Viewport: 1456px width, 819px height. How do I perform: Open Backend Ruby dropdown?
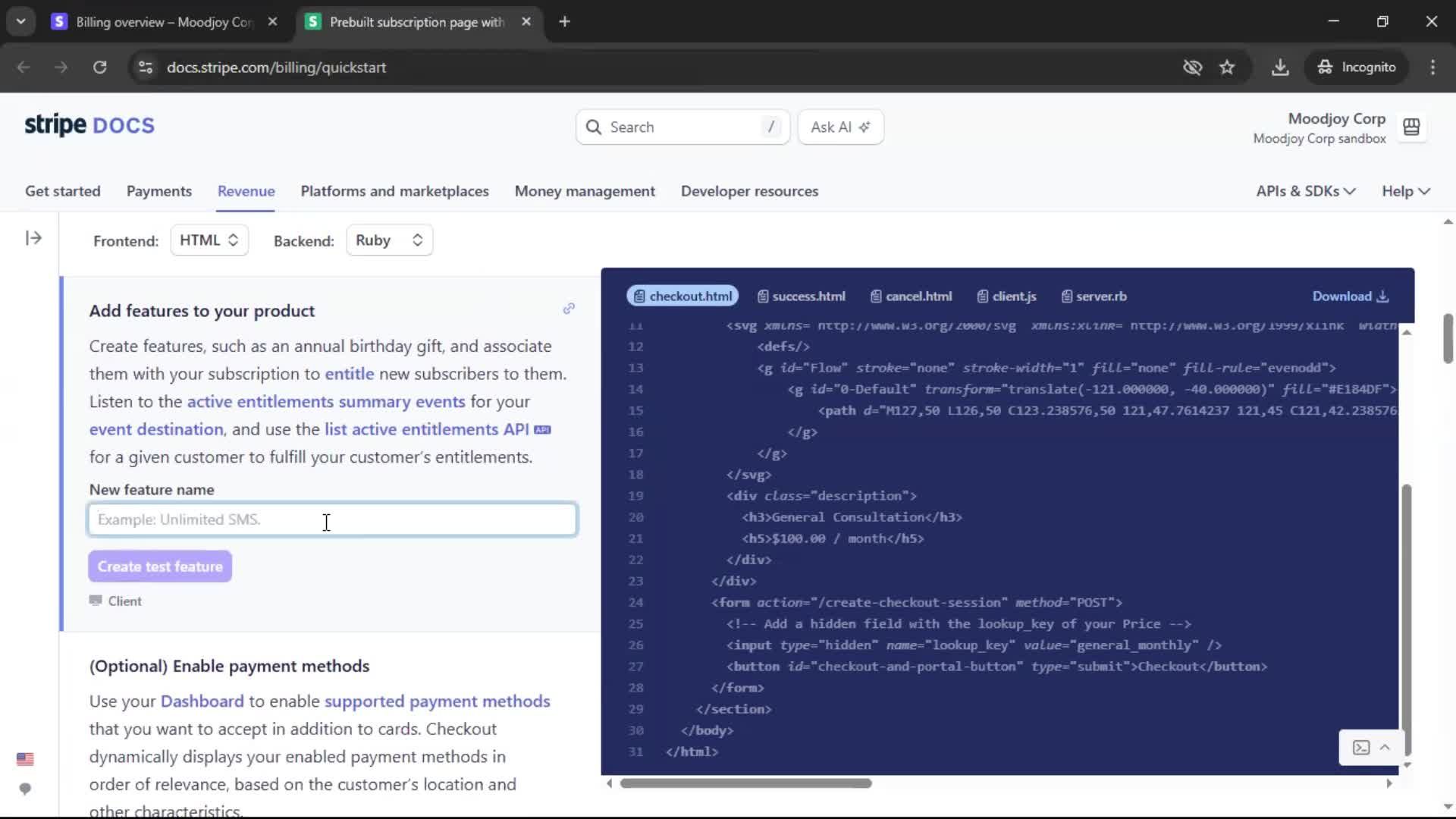pyautogui.click(x=389, y=240)
